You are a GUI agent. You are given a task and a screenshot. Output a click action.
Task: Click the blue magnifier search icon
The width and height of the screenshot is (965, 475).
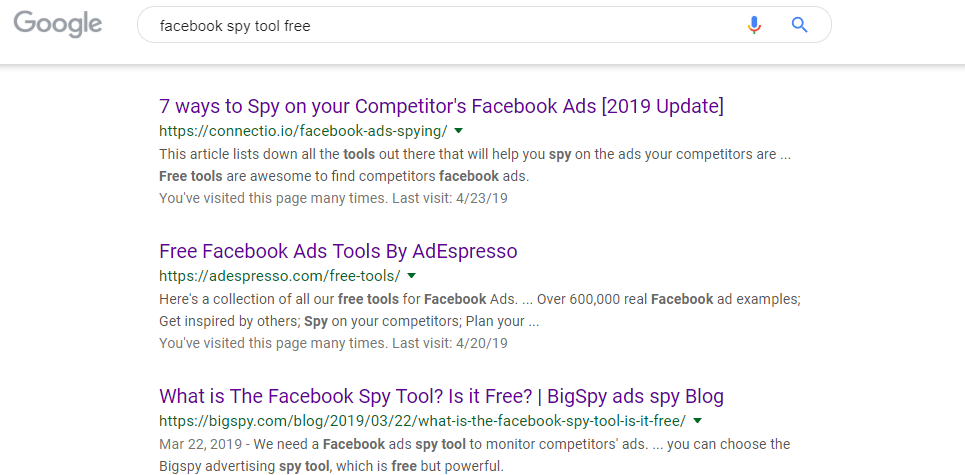point(799,25)
